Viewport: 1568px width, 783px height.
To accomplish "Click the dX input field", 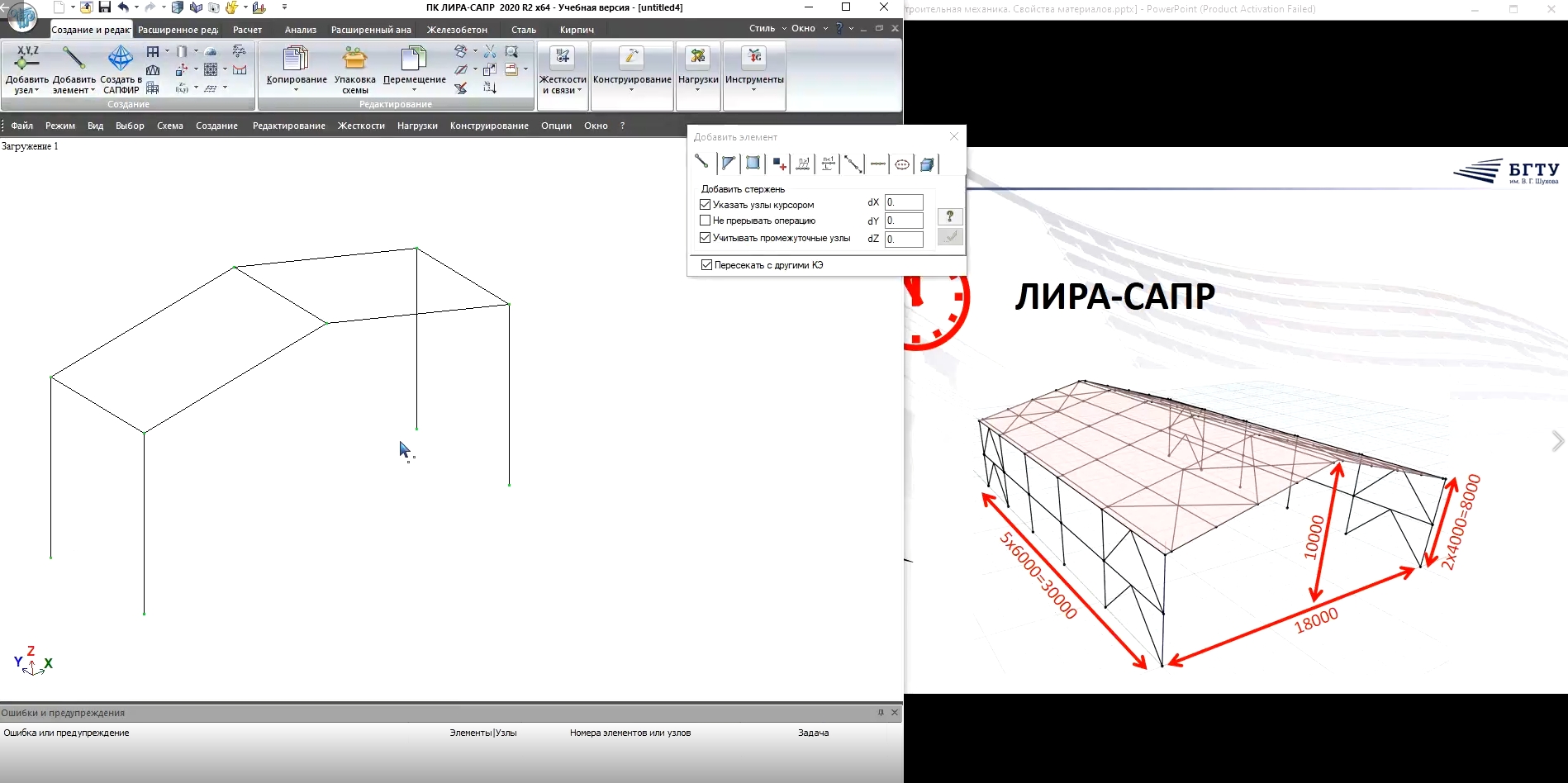I will (904, 202).
